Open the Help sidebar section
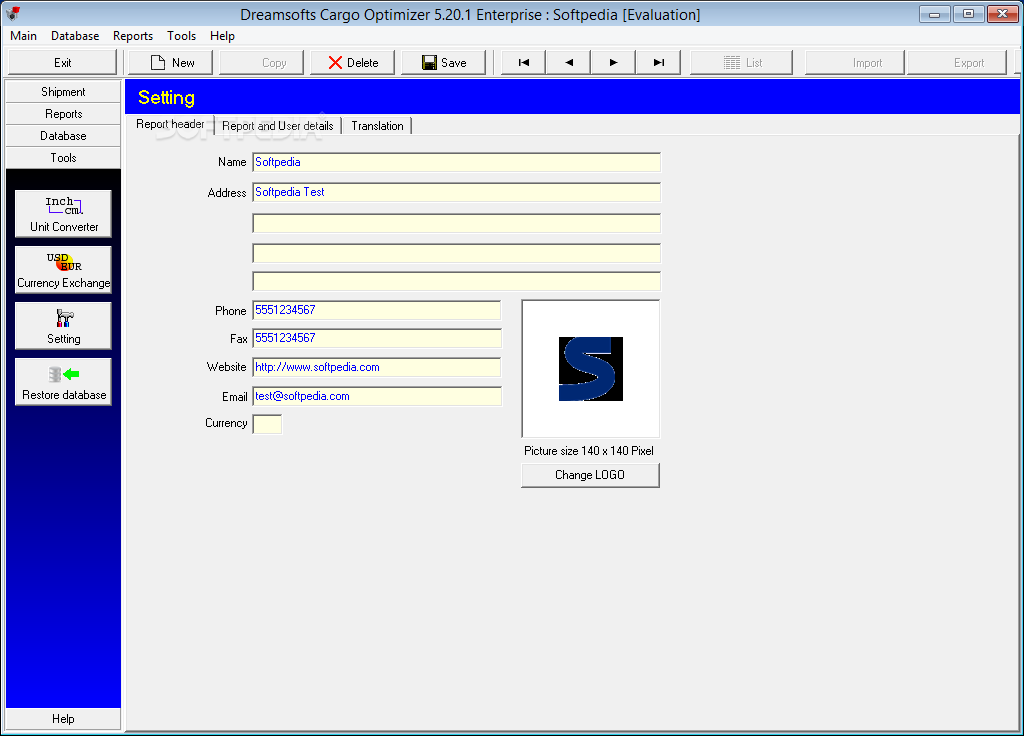Viewport: 1024px width, 736px height. coord(63,718)
